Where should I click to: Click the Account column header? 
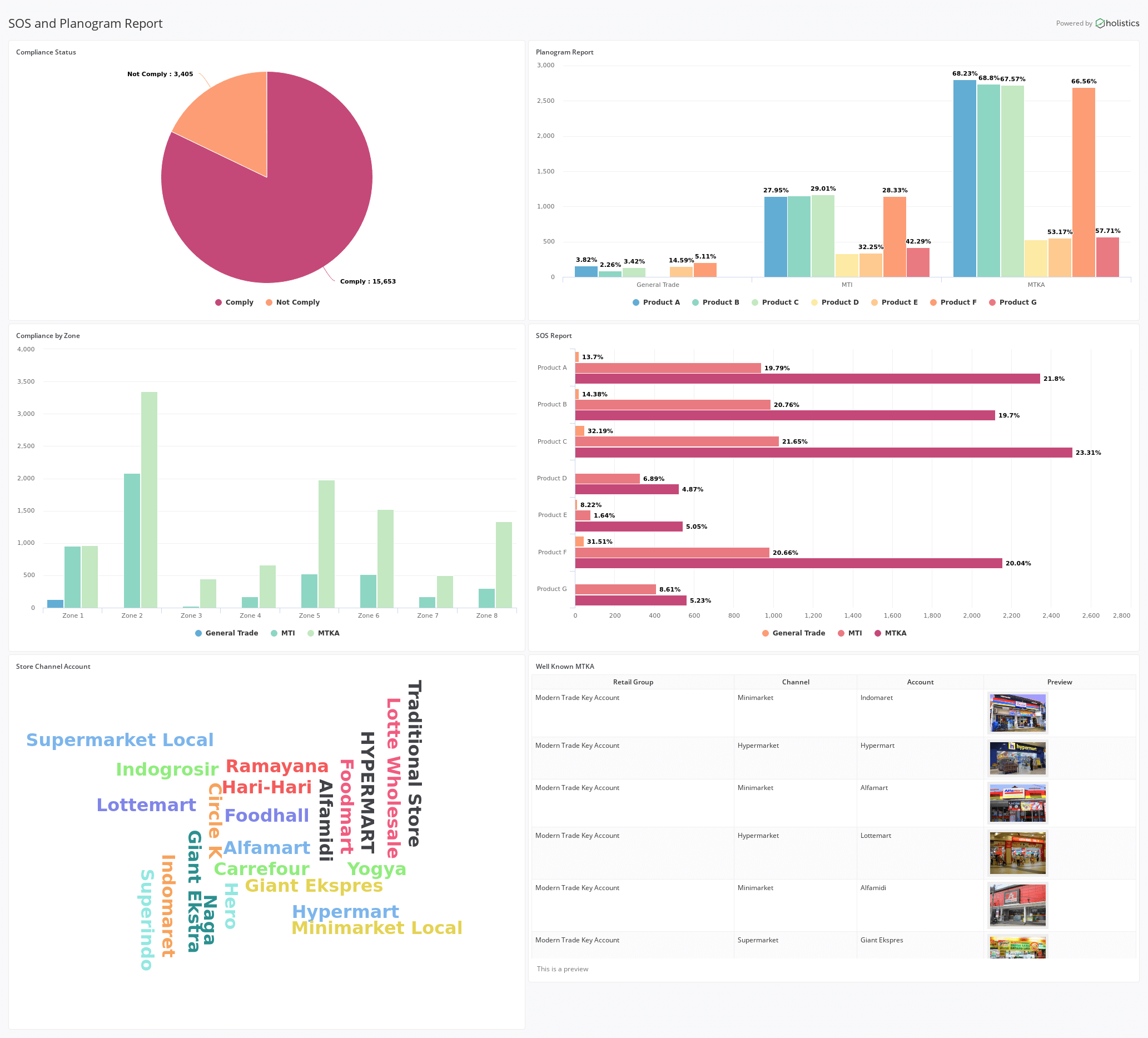(x=920, y=682)
